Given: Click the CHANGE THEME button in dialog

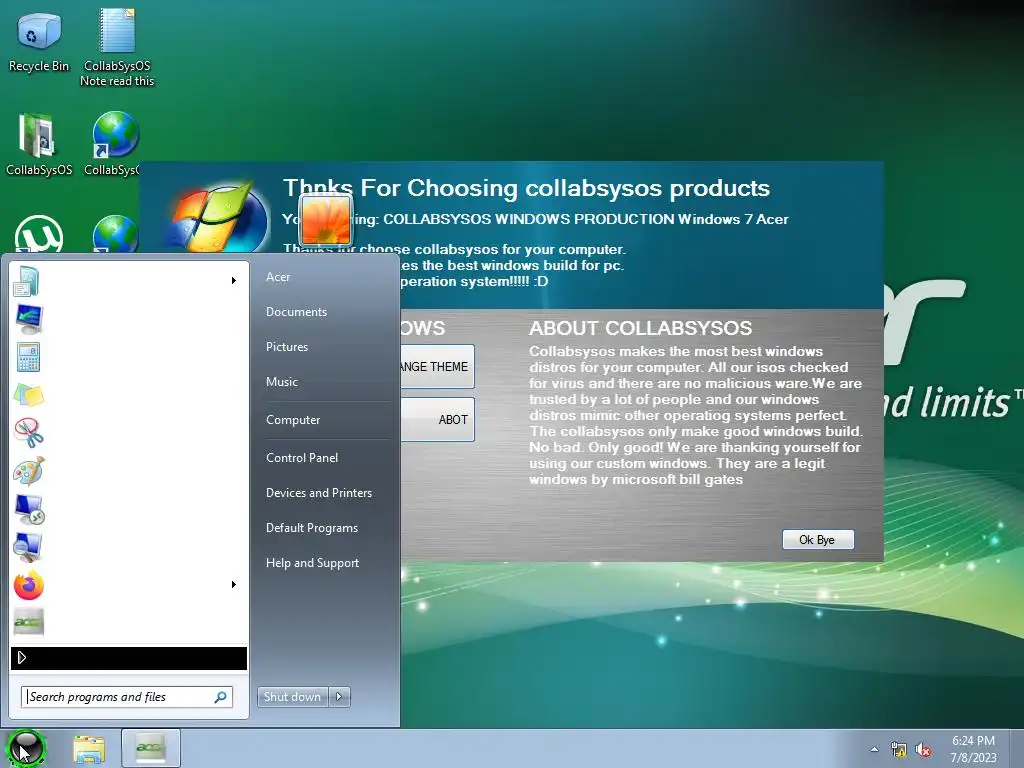Looking at the screenshot, I should tap(438, 366).
